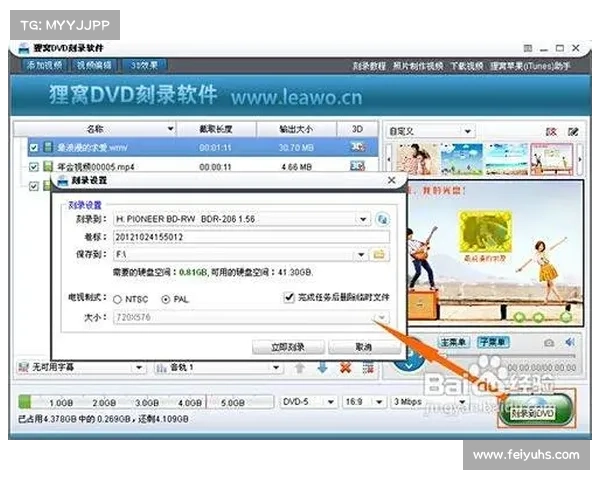Click the film icon of 年会视频00005.mp4
Screen dimensions: 600x480
[48, 167]
